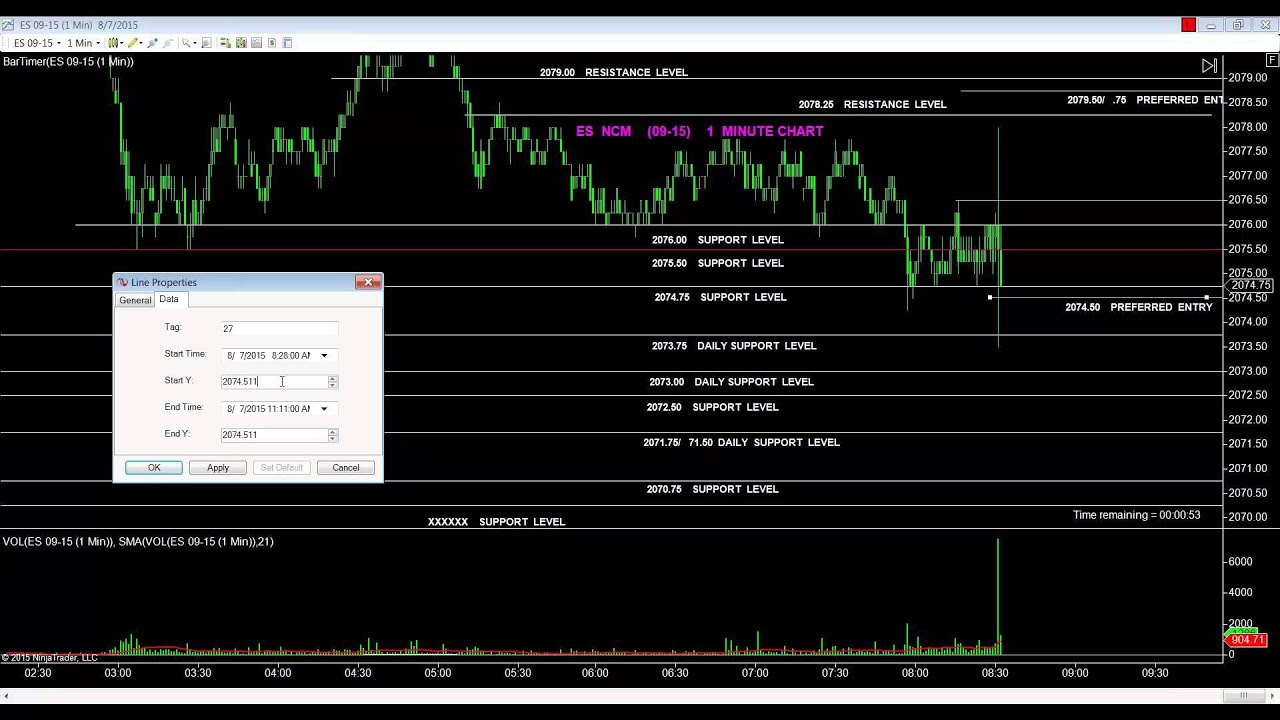Click the dollar-sign strategies icon
Screen dimensions: 1280x720
coord(270,43)
